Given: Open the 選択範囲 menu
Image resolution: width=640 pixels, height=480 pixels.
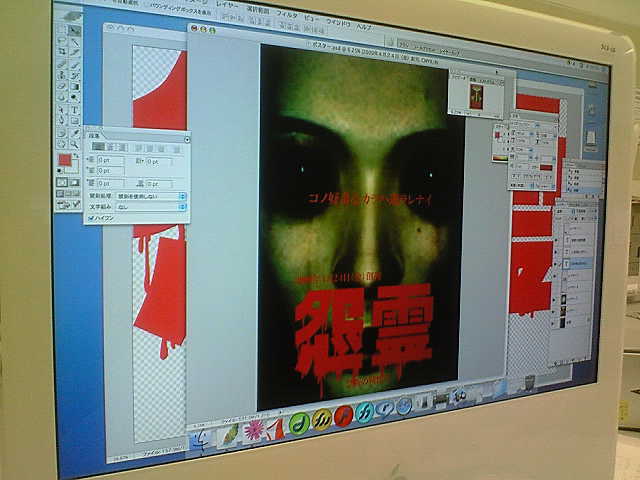Looking at the screenshot, I should 258,10.
